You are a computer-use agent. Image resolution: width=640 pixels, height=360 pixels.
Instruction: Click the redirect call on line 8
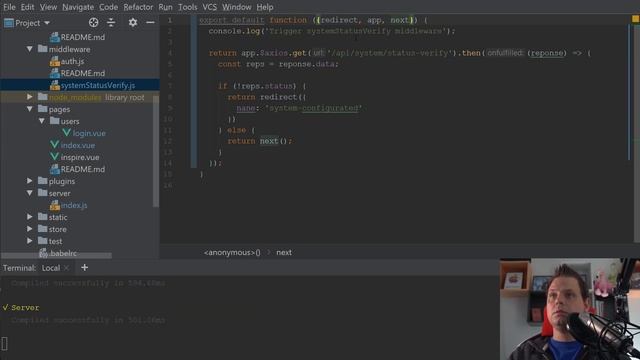pos(279,97)
